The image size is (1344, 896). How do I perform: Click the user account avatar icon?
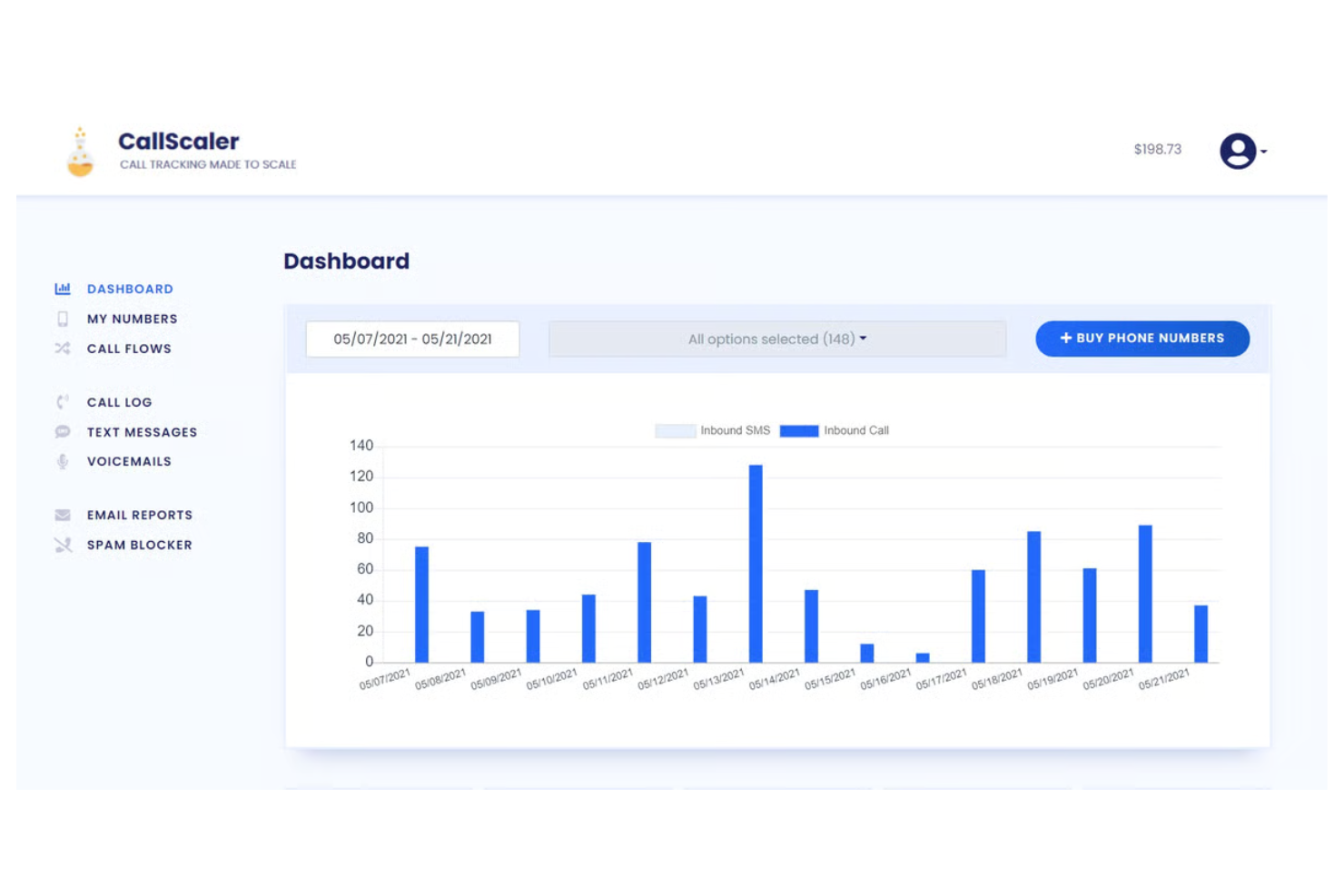[1236, 151]
